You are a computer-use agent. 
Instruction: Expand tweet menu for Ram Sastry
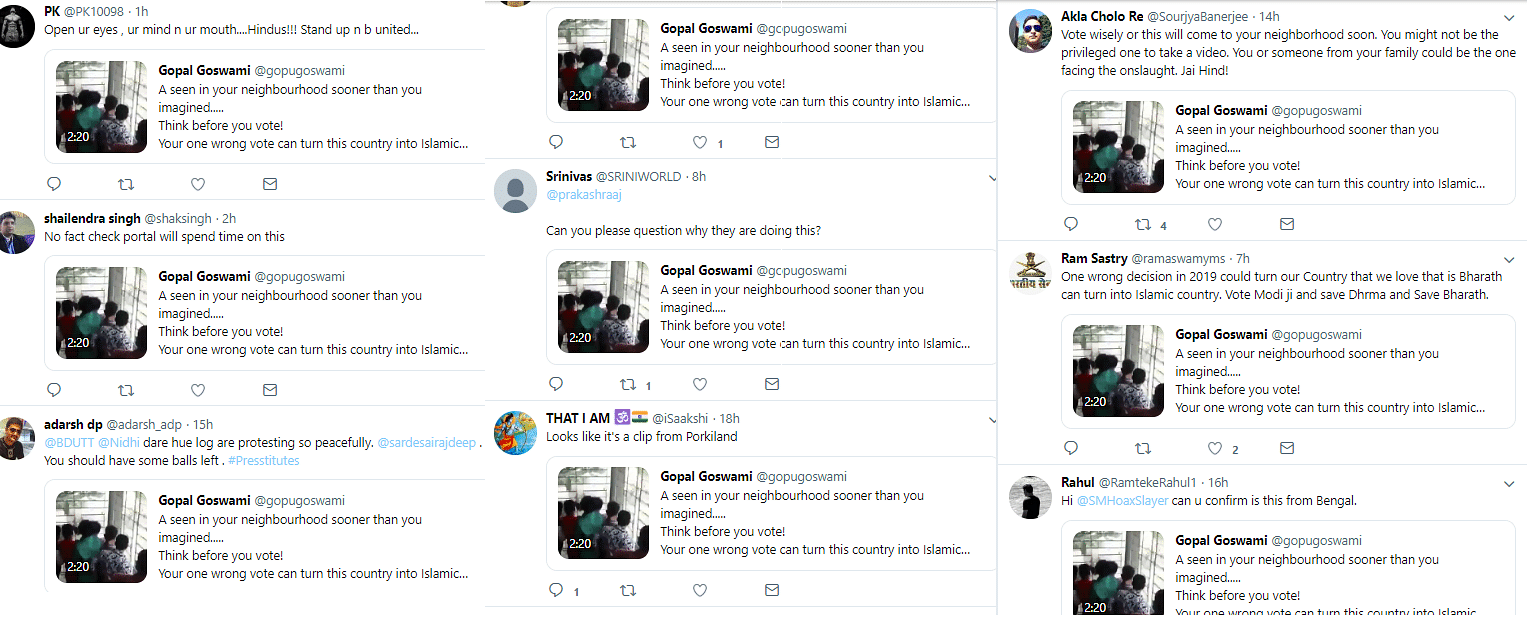point(1509,260)
